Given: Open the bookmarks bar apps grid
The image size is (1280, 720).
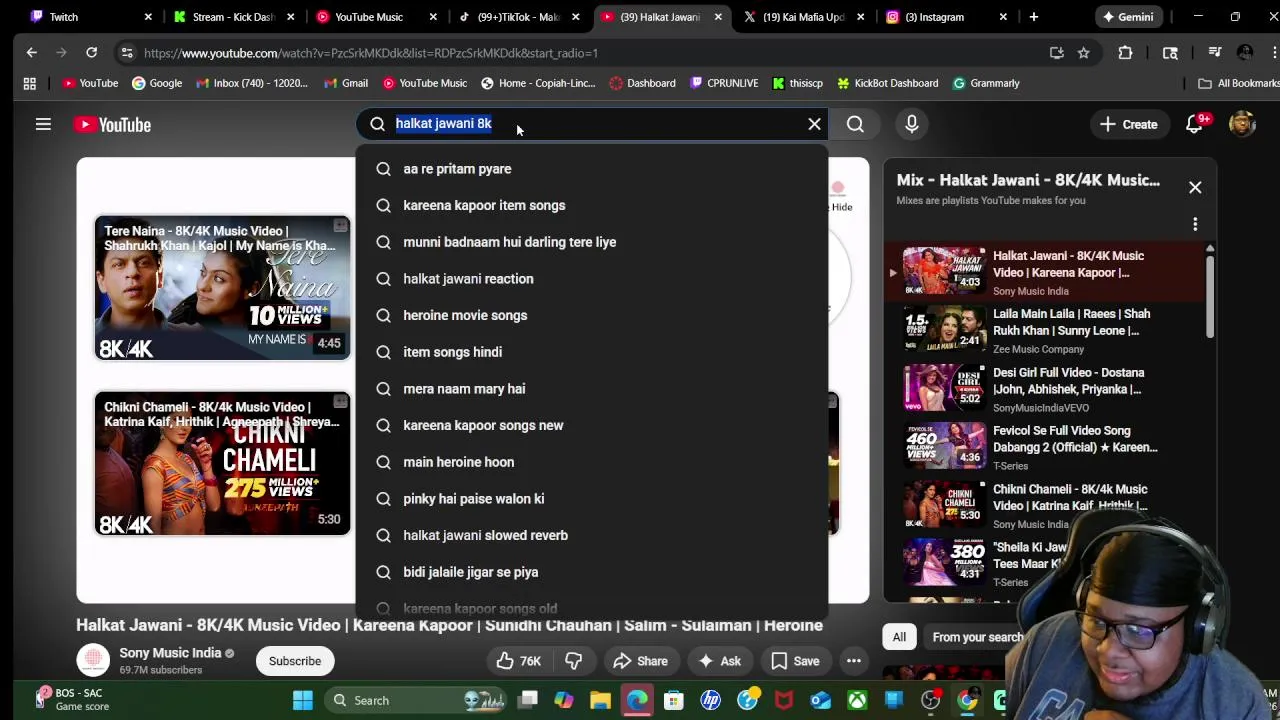Looking at the screenshot, I should 30,83.
